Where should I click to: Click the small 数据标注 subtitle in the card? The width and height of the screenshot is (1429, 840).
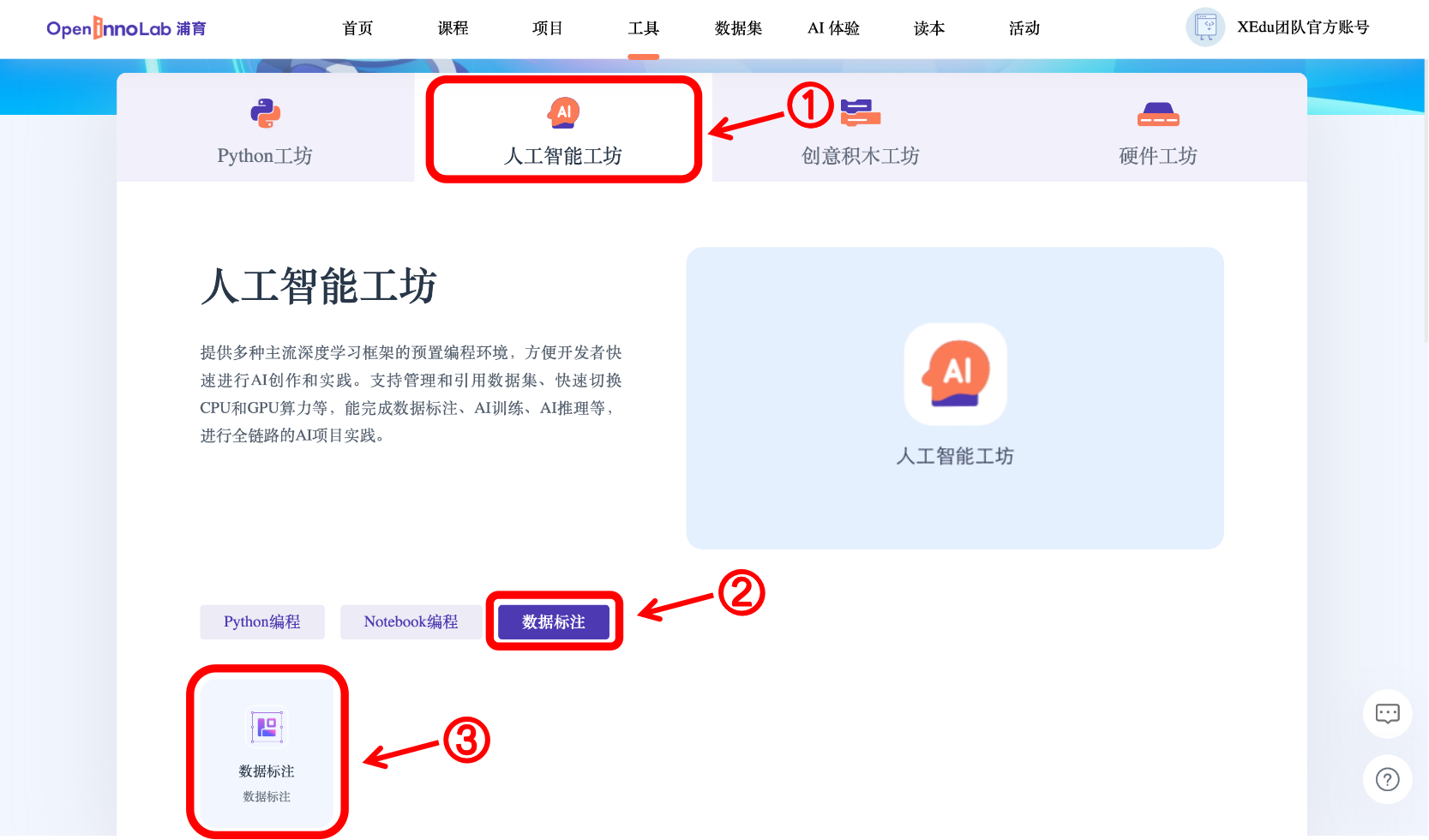267,797
